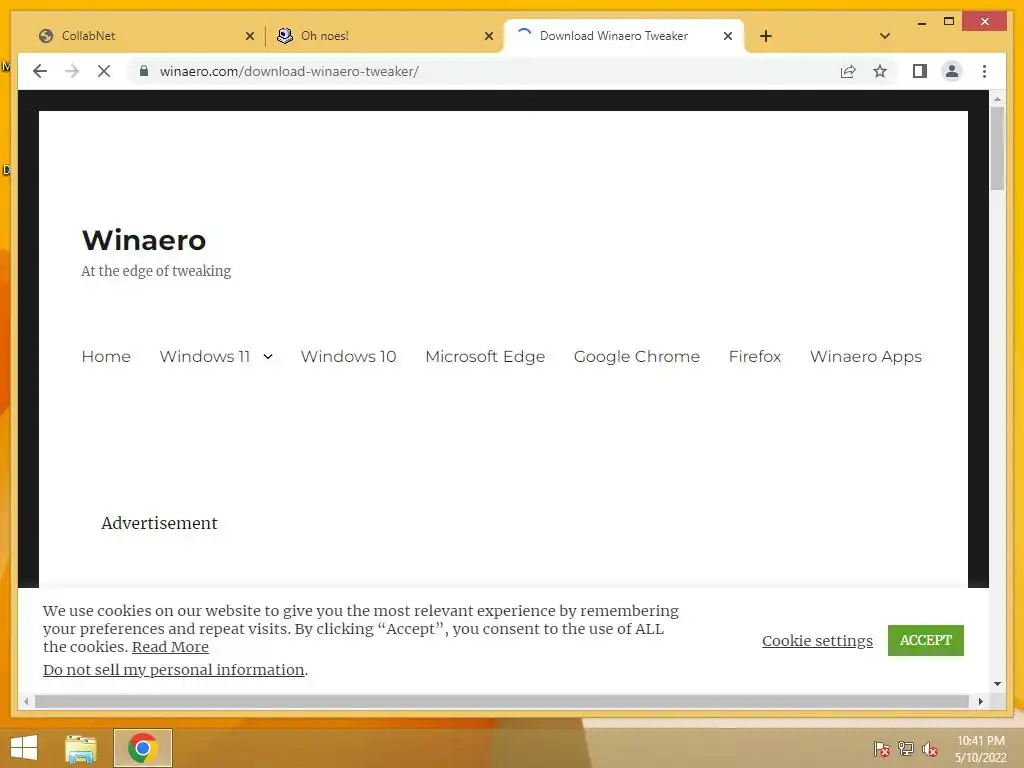
Task: Open Chrome three-dot menu
Action: tap(984, 71)
